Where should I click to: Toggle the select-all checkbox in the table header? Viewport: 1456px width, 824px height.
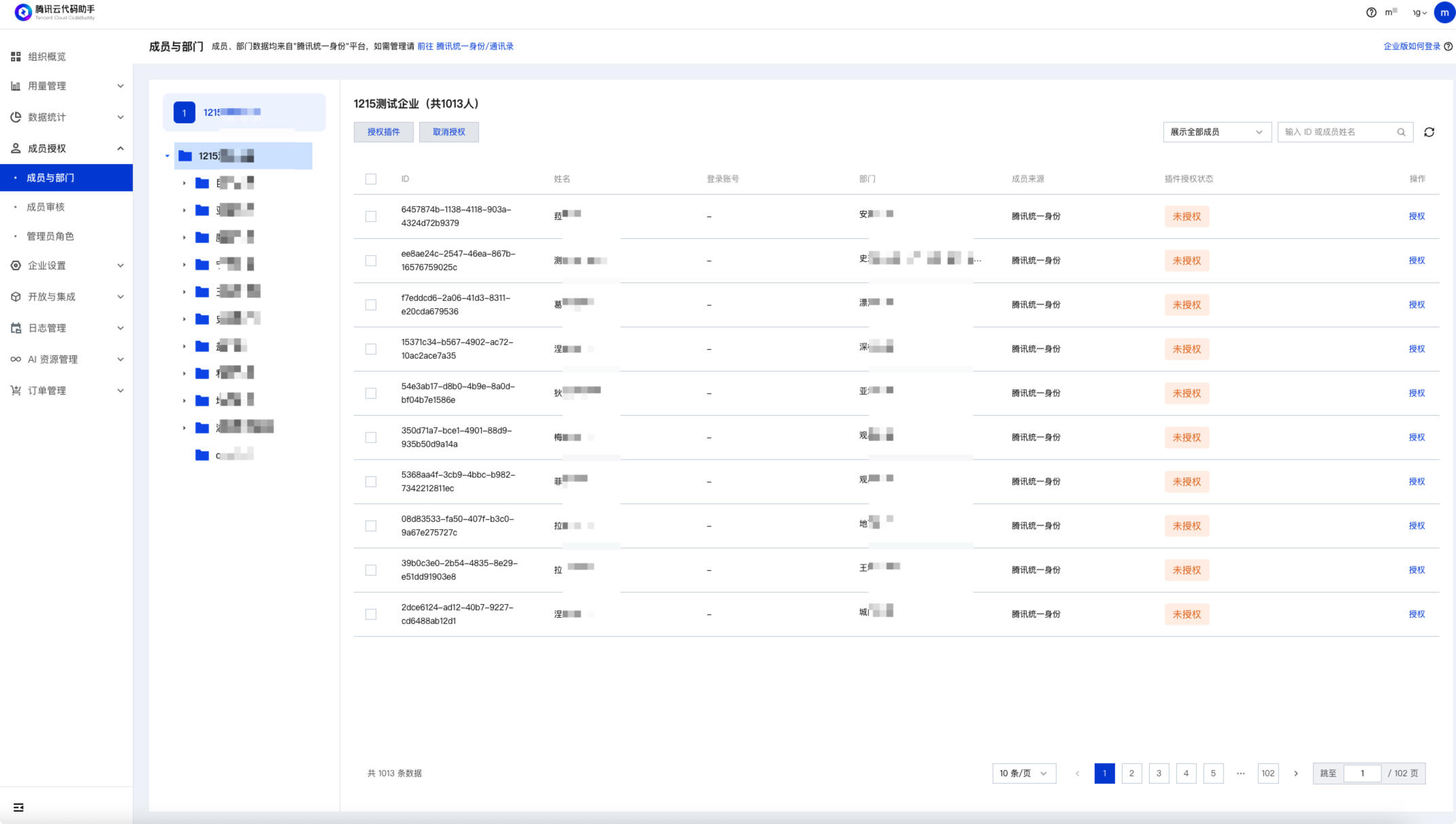(371, 179)
